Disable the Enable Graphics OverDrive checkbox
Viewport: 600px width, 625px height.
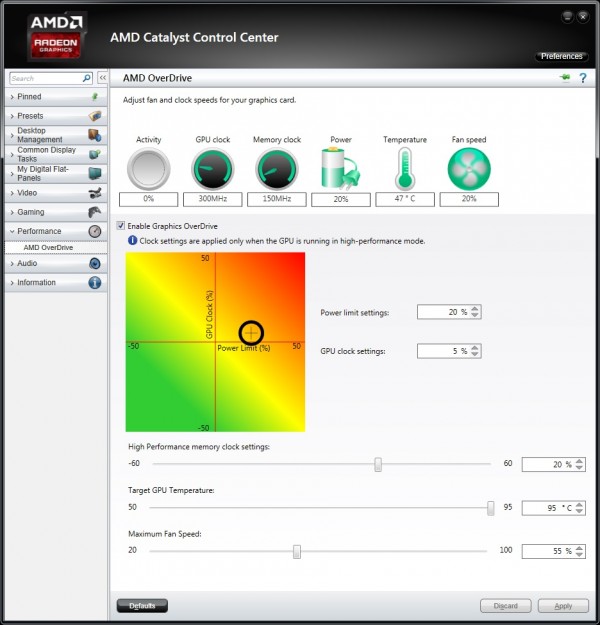coord(121,226)
